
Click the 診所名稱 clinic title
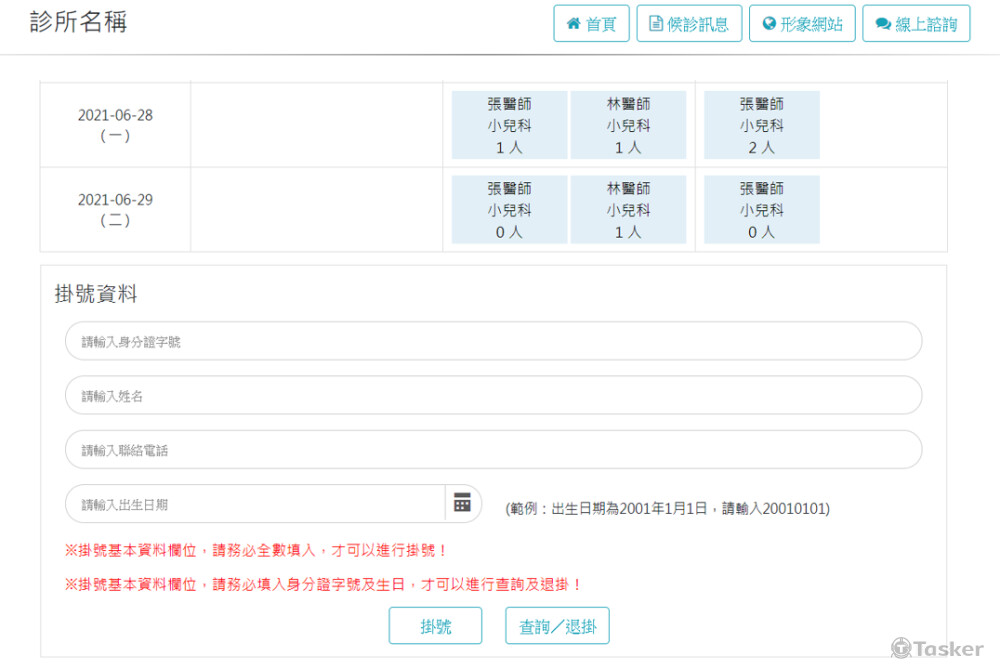point(79,22)
